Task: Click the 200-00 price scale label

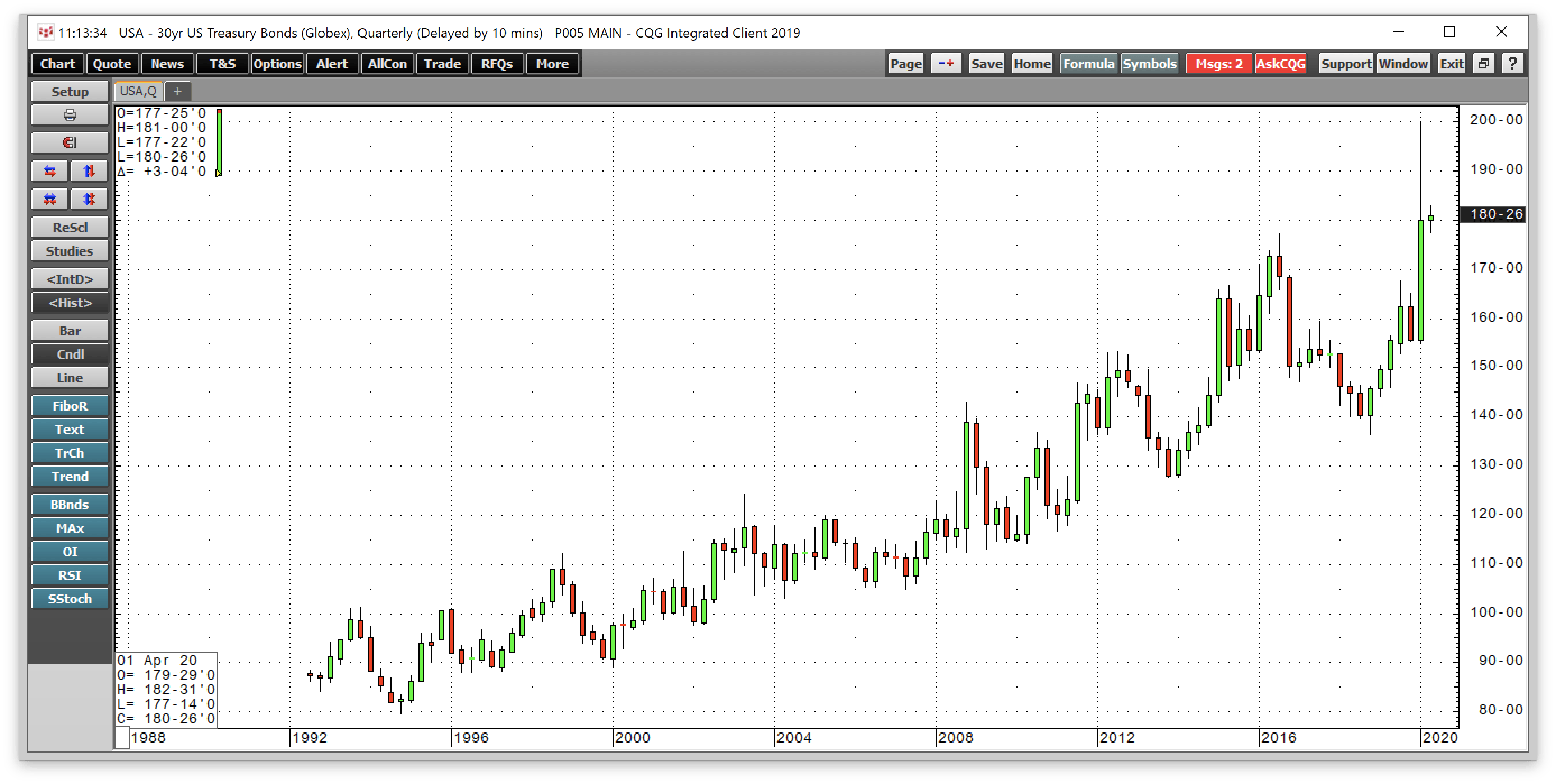Action: pos(1496,119)
